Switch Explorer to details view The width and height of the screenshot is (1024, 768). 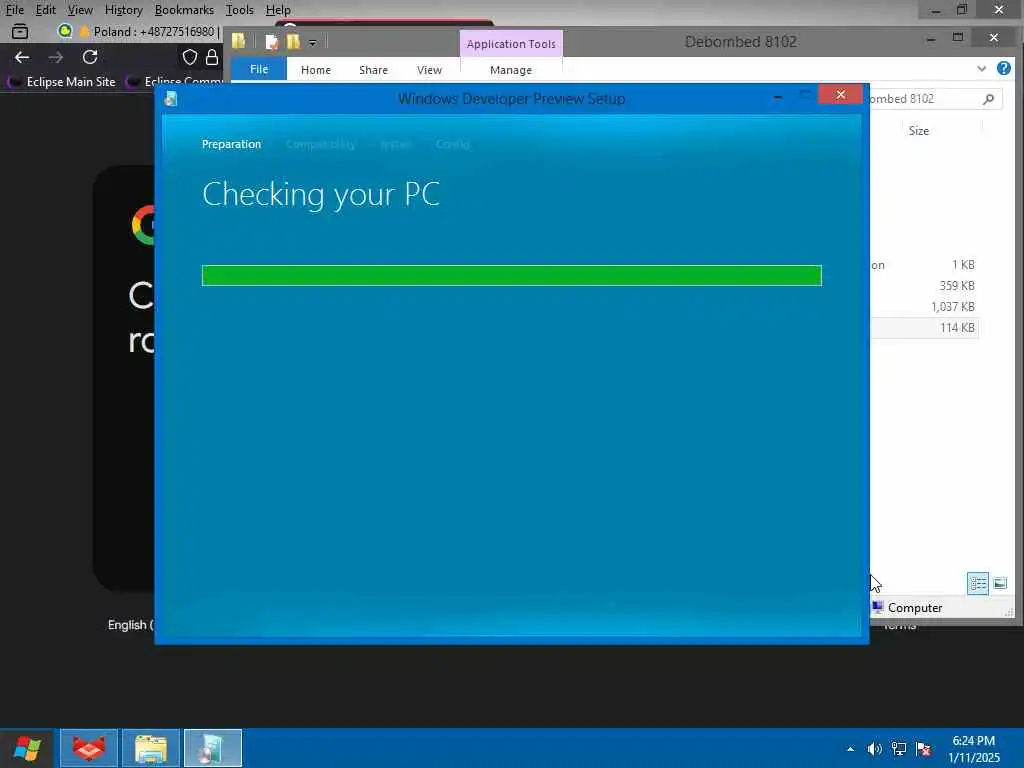click(x=978, y=583)
